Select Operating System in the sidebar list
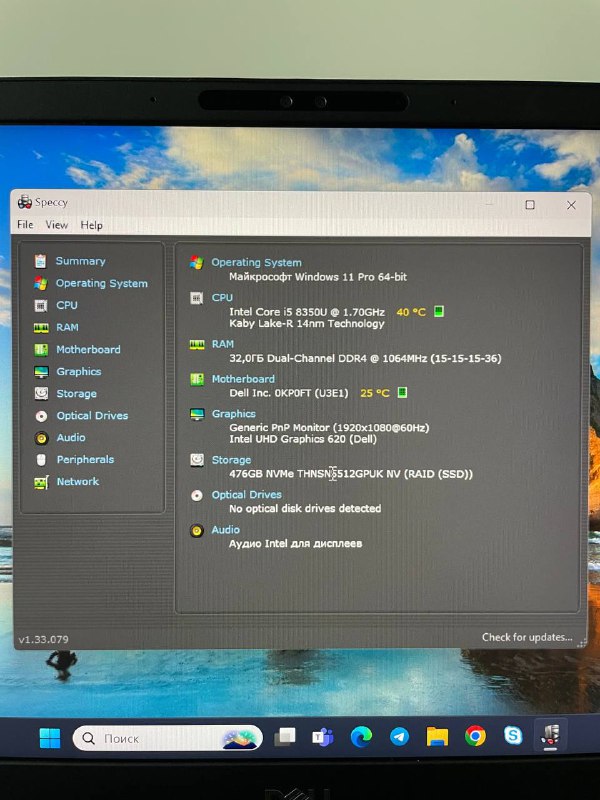 pos(102,283)
